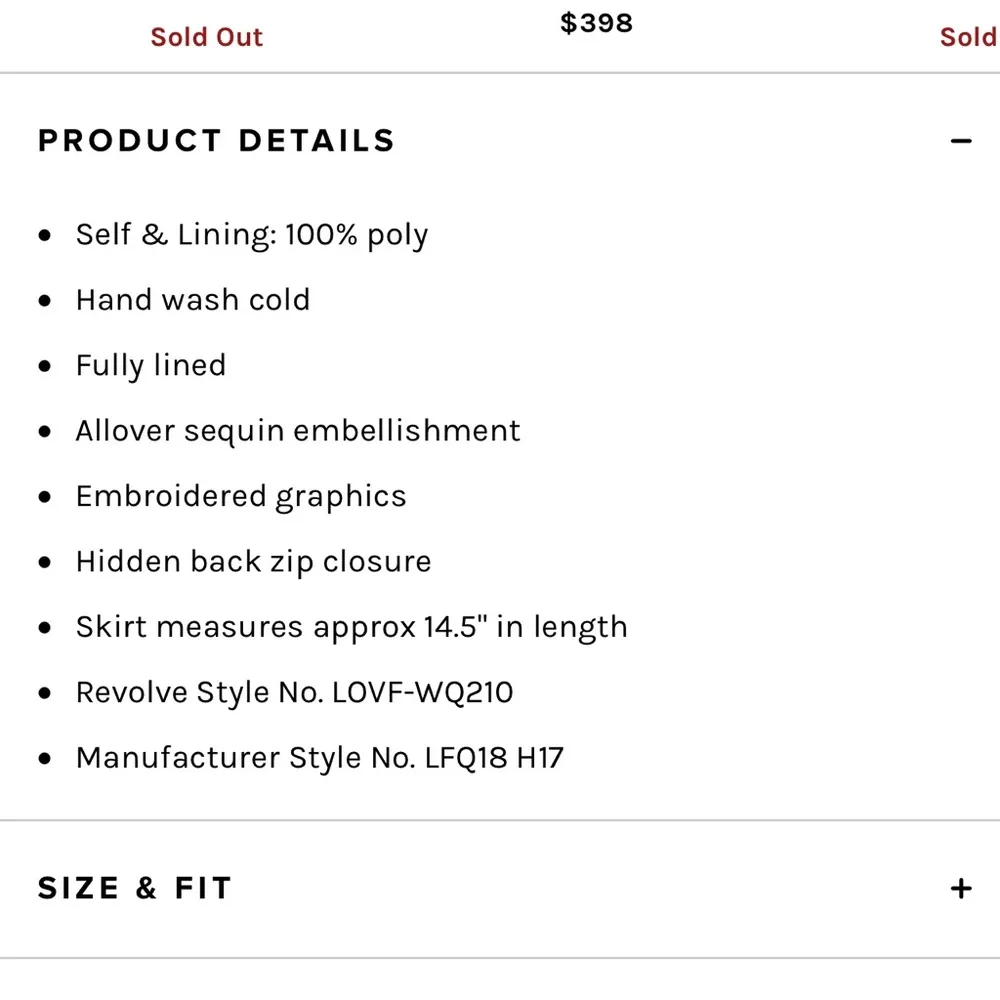Select Allover sequin embellishment text
The width and height of the screenshot is (1000, 1000).
point(298,431)
